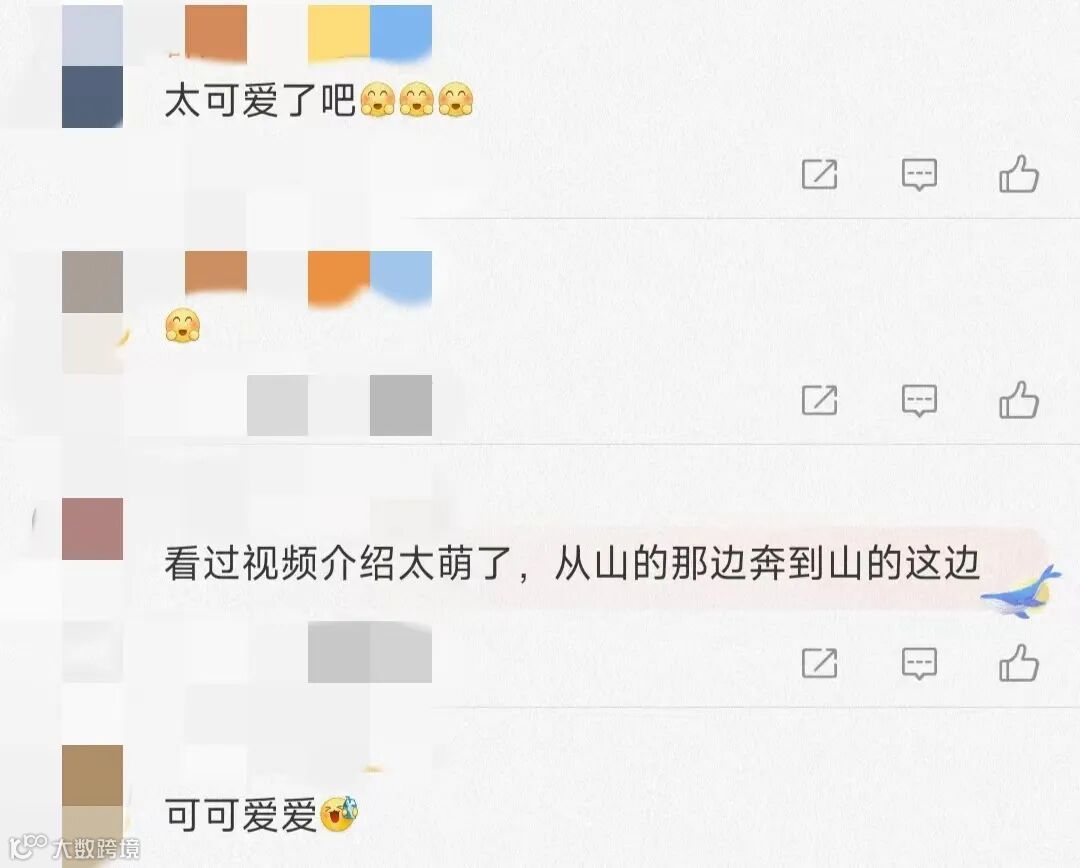1080x868 pixels.
Task: Reply to the "太可爱了吧" comment
Action: tap(920, 174)
